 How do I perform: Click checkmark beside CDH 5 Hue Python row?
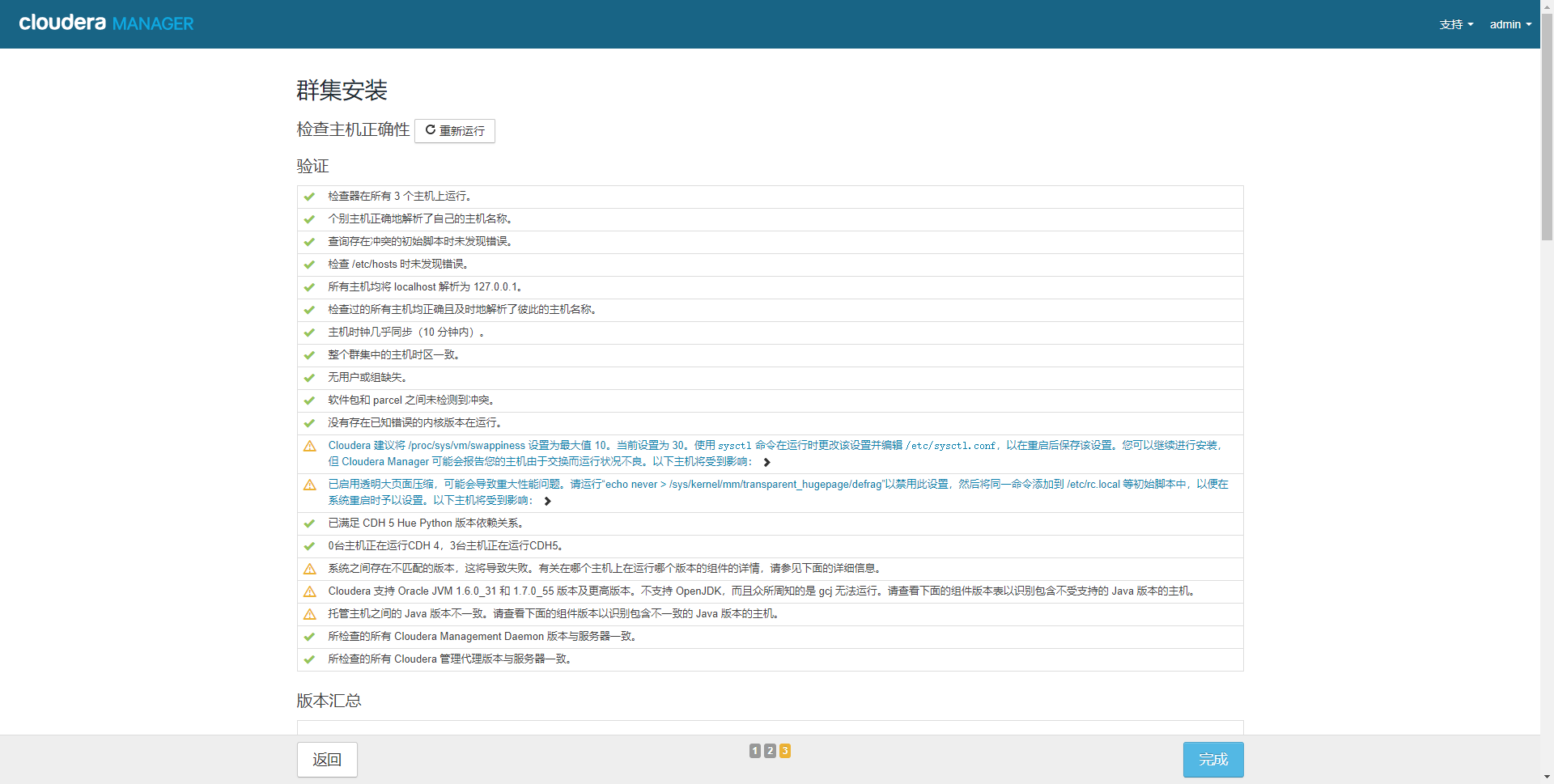pos(309,523)
